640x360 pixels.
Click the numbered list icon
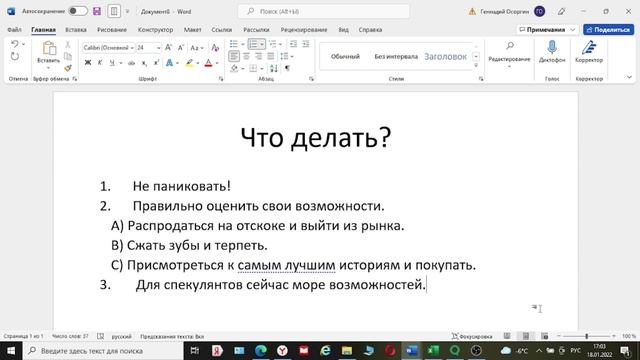coord(253,44)
